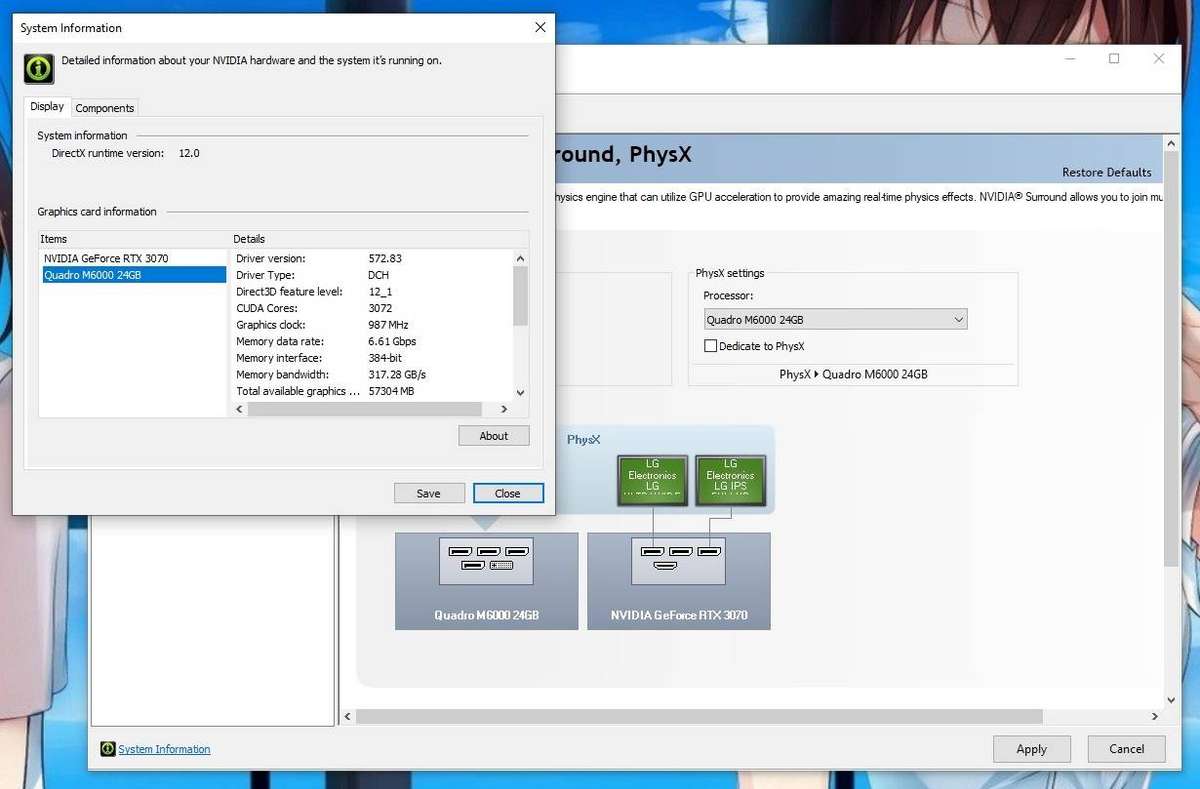
Task: Click the Restore Defaults link
Action: pos(1106,172)
